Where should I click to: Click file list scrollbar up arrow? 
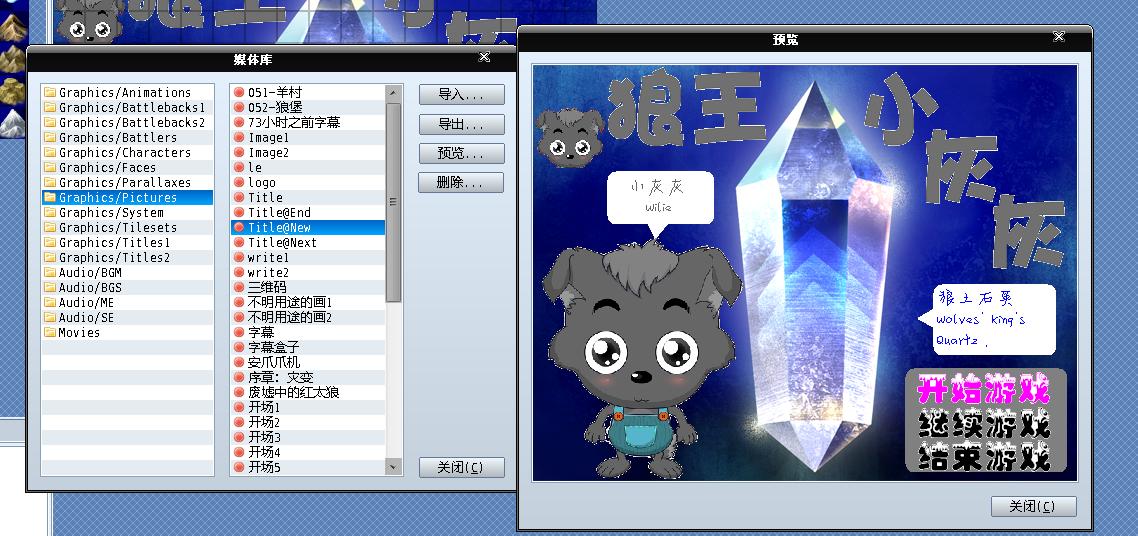tap(393, 92)
